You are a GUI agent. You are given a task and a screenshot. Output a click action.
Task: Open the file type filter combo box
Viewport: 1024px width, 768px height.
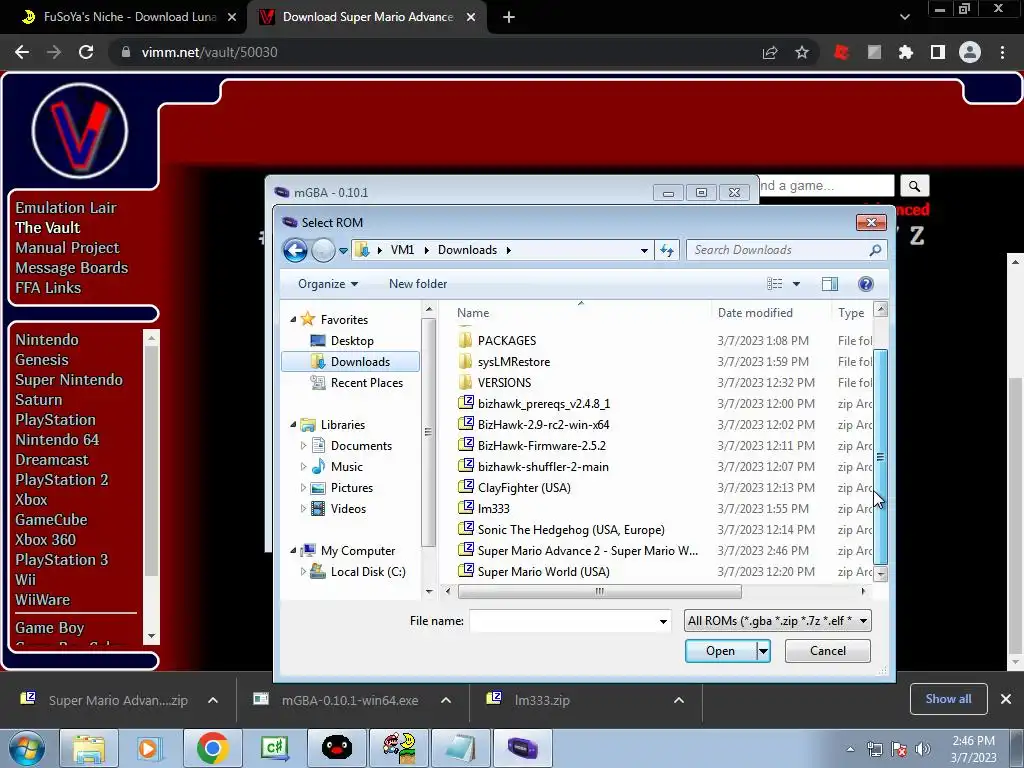click(x=777, y=621)
